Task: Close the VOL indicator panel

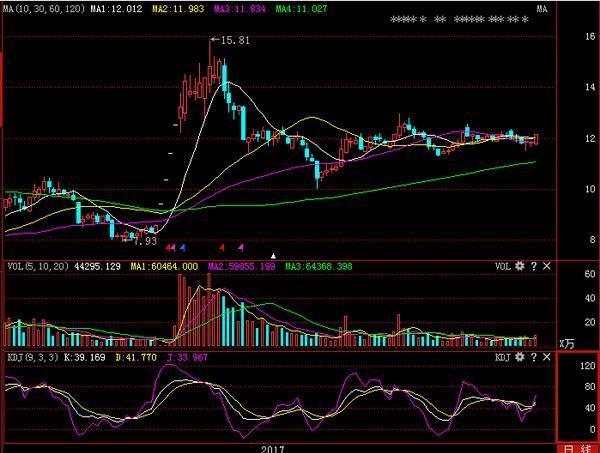Action: 547,266
